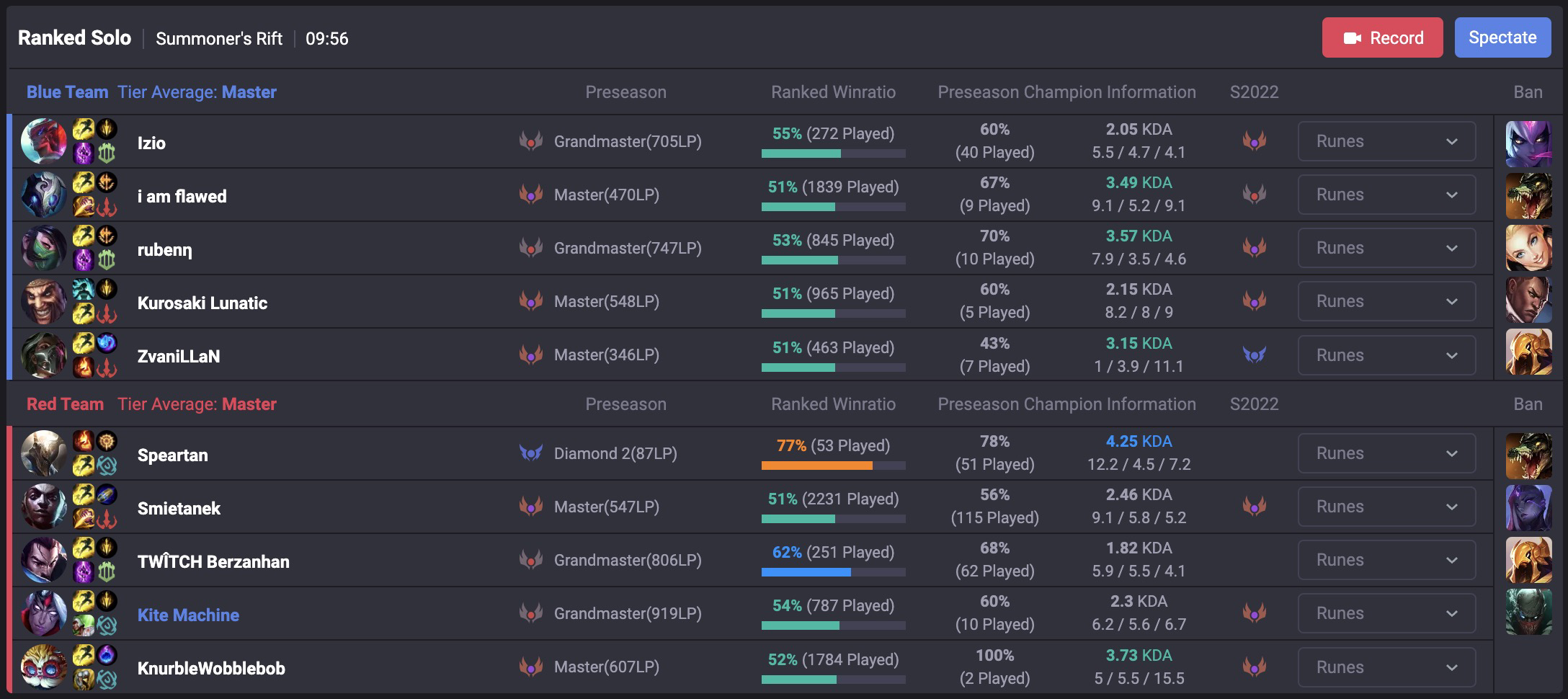This screenshot has height=699, width=1568.
Task: Expand Speartan's Runes dropdown
Action: pos(1386,453)
